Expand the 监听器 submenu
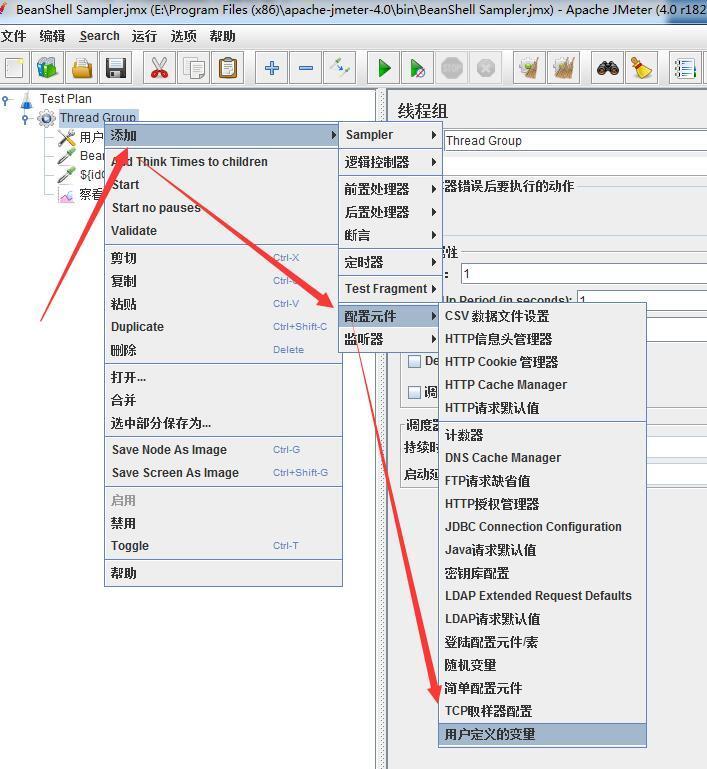Image resolution: width=707 pixels, height=769 pixels. [x=391, y=339]
